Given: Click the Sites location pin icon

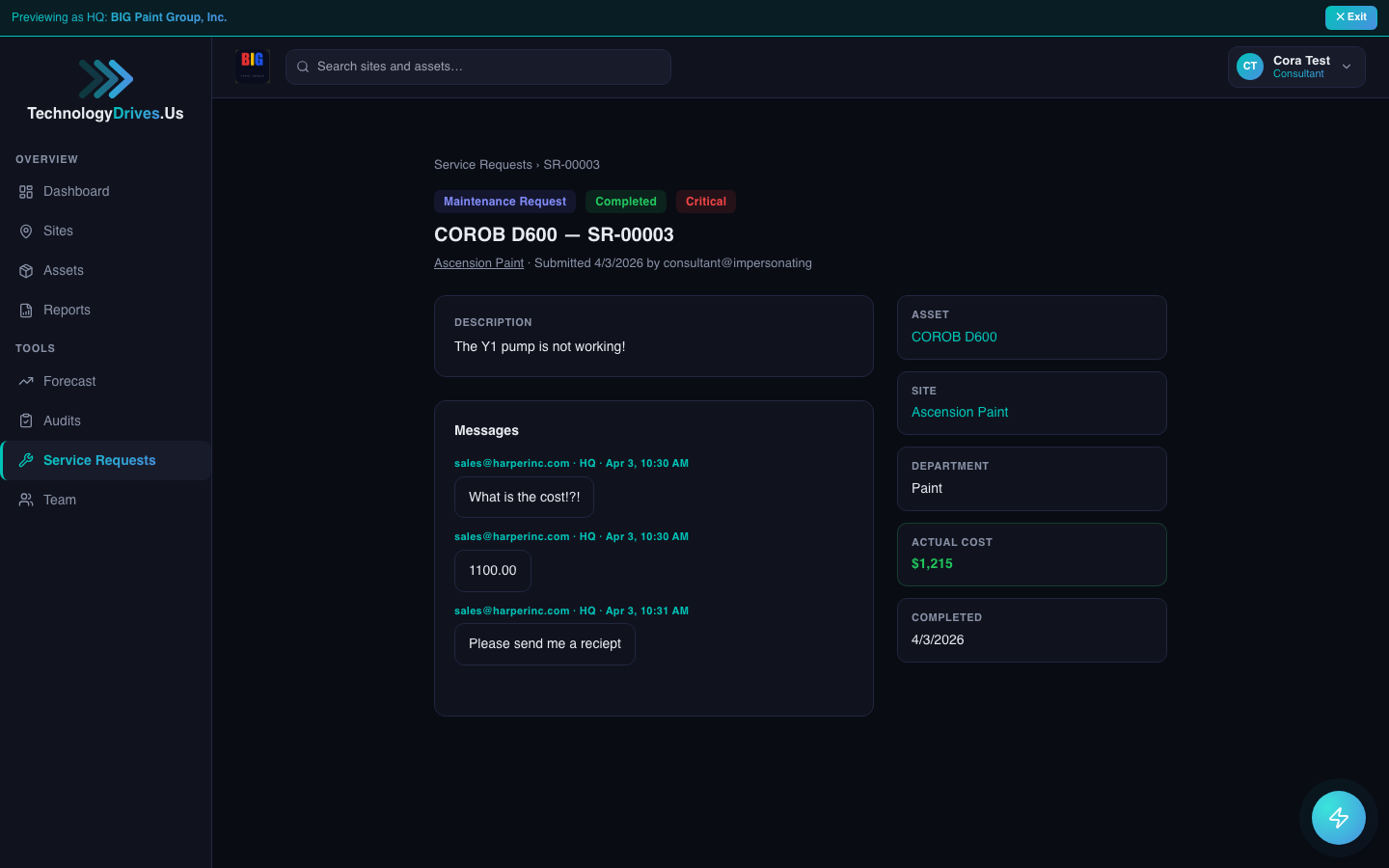Looking at the screenshot, I should point(26,231).
